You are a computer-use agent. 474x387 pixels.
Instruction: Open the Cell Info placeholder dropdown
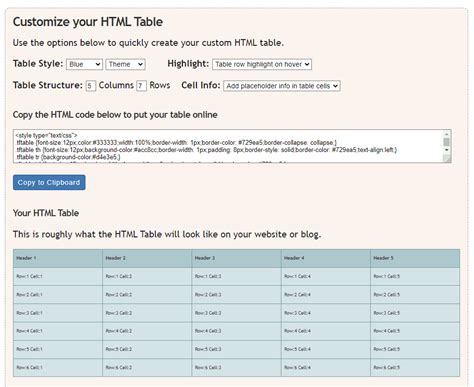(x=282, y=86)
